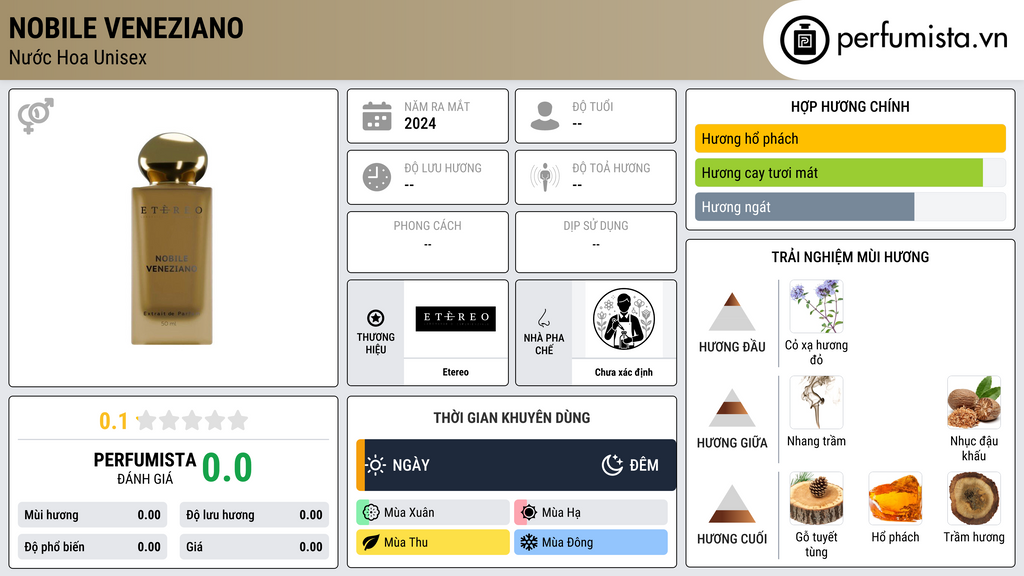Click the sun icon for Mùa Hạ
This screenshot has height=576, width=1024.
529,513
